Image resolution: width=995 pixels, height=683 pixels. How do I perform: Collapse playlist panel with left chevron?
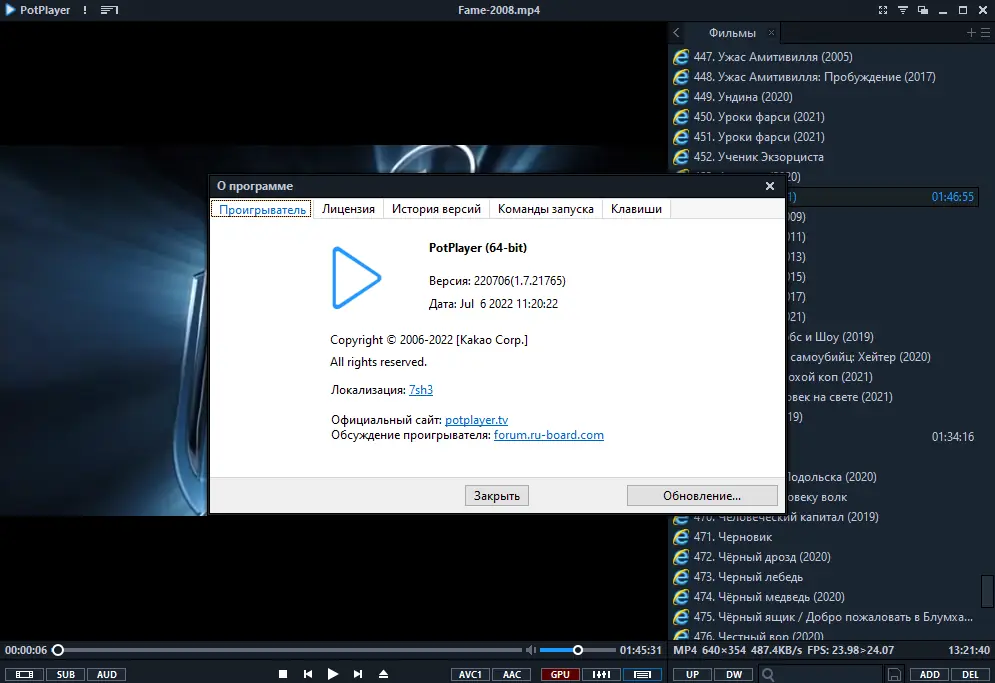[676, 32]
